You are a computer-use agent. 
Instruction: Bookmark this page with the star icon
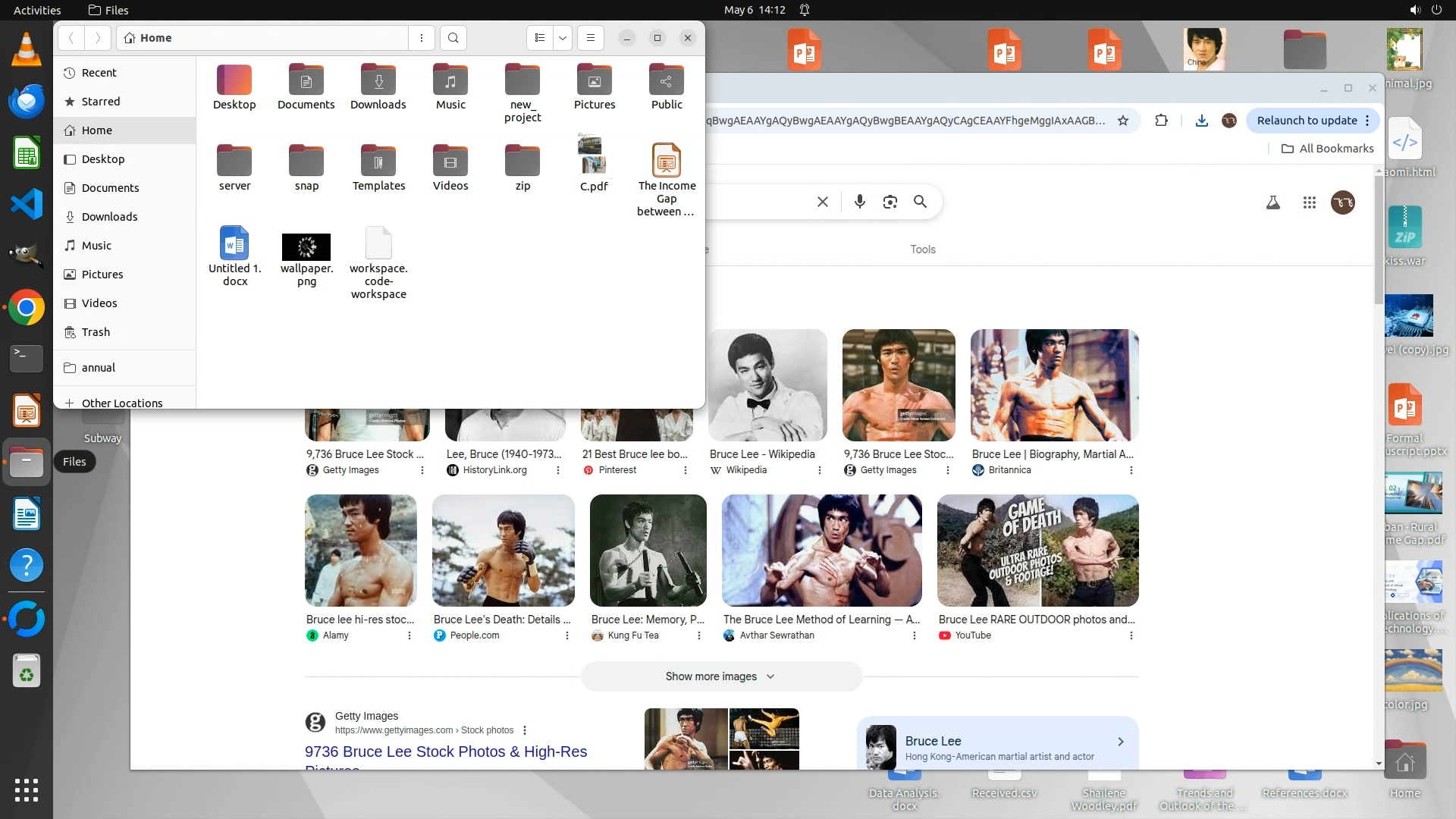pos(1123,121)
